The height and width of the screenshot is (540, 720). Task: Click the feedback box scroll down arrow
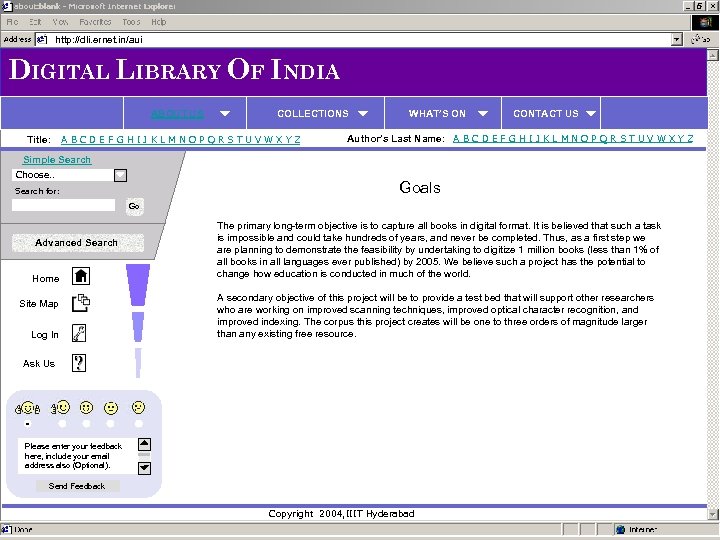(144, 468)
